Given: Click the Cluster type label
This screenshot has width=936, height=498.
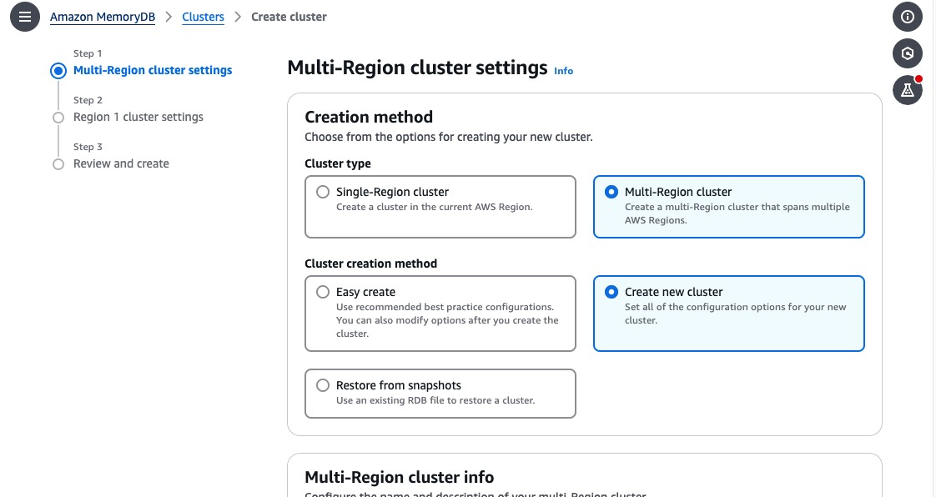Looking at the screenshot, I should [x=337, y=164].
